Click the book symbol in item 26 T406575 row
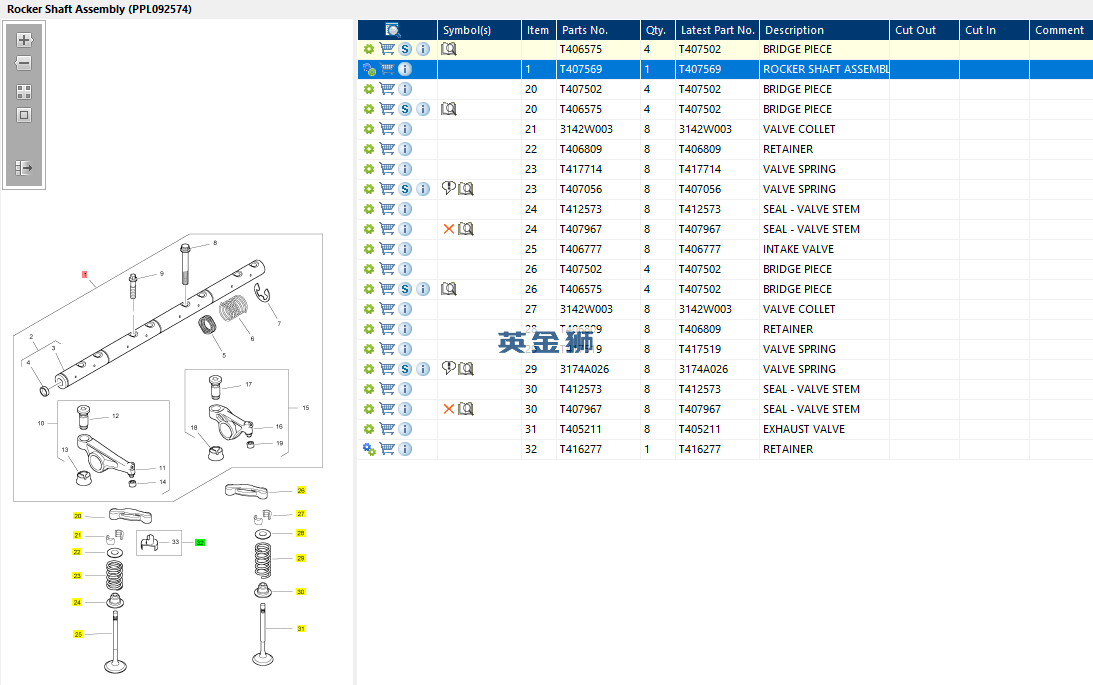The image size is (1093, 685). click(449, 288)
